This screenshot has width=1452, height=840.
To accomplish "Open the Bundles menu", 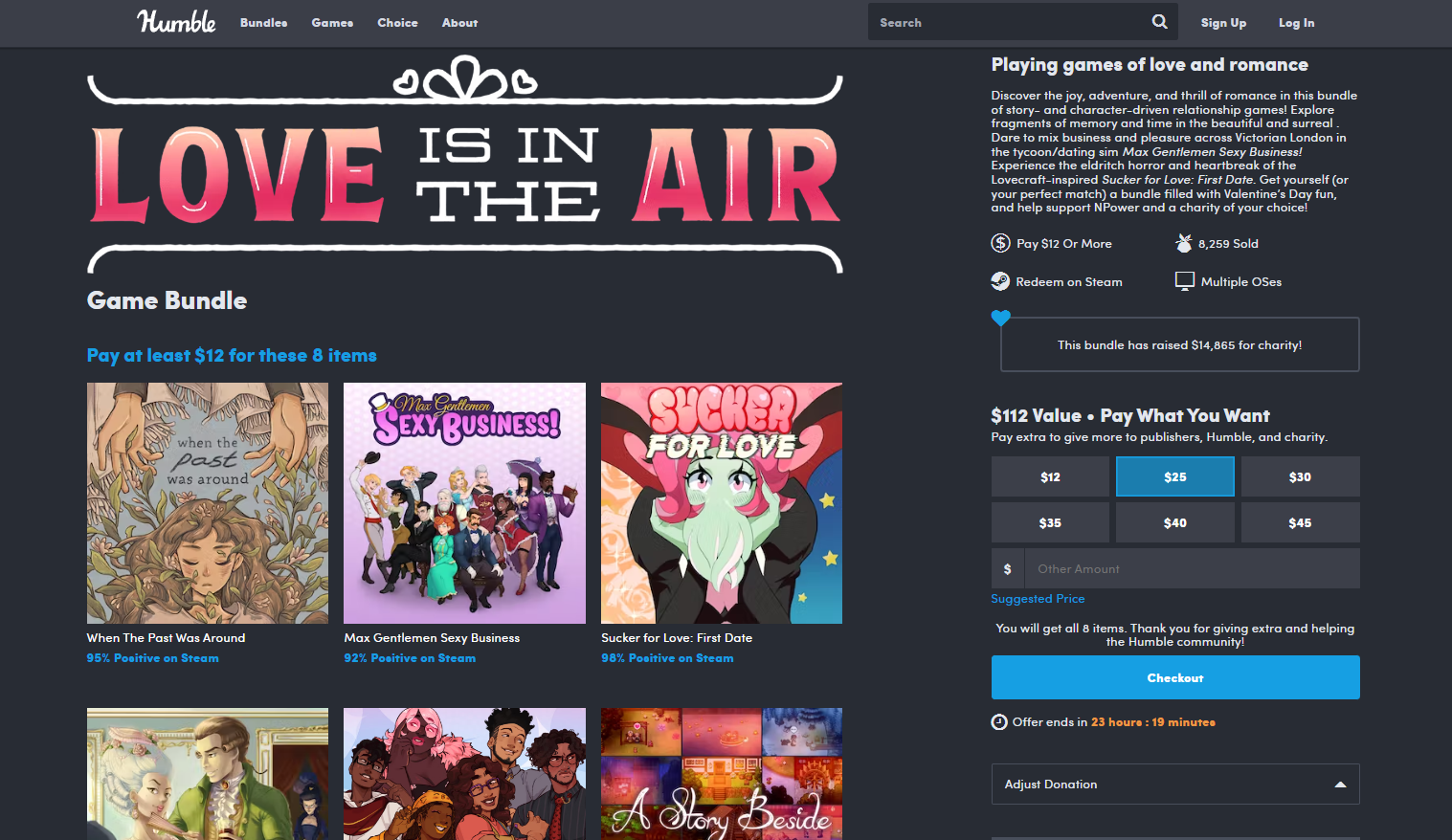I will click(263, 23).
